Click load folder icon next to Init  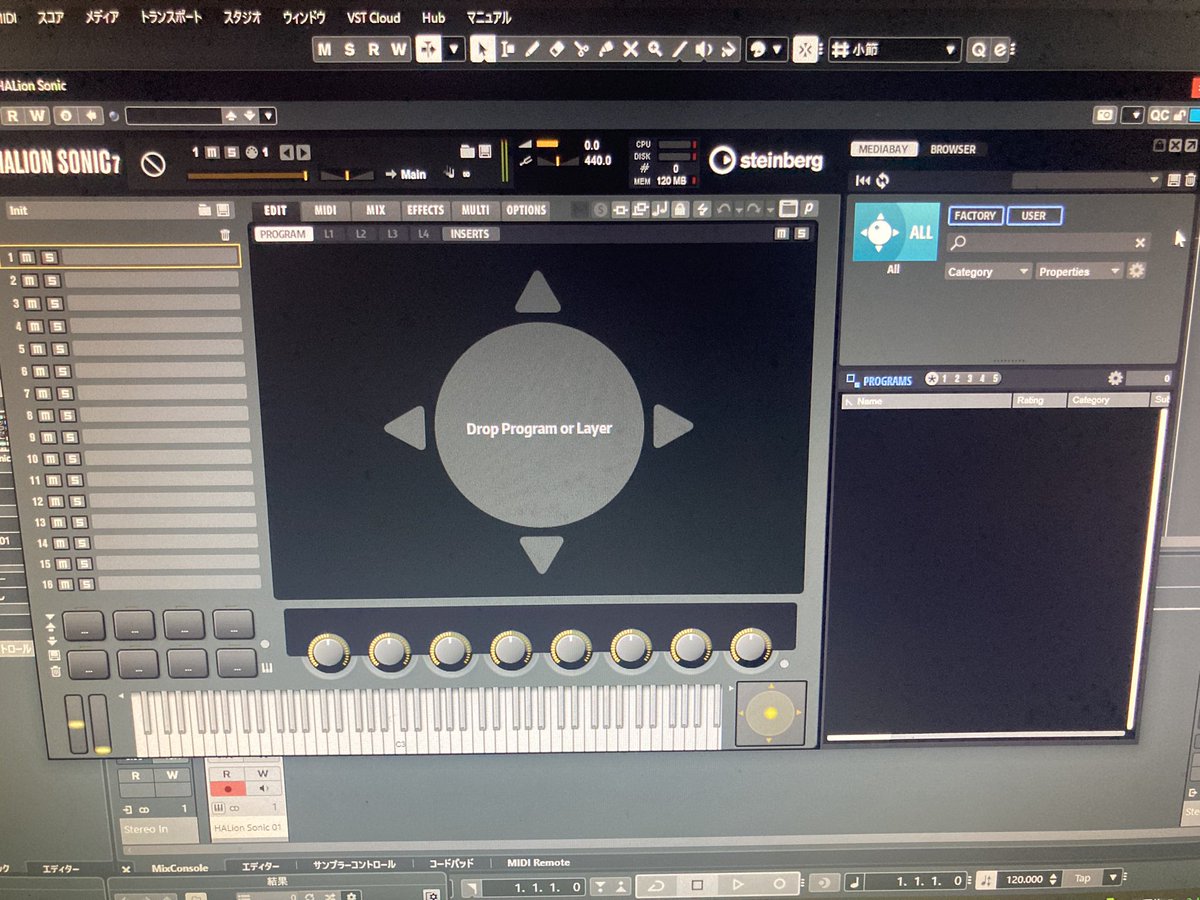205,210
